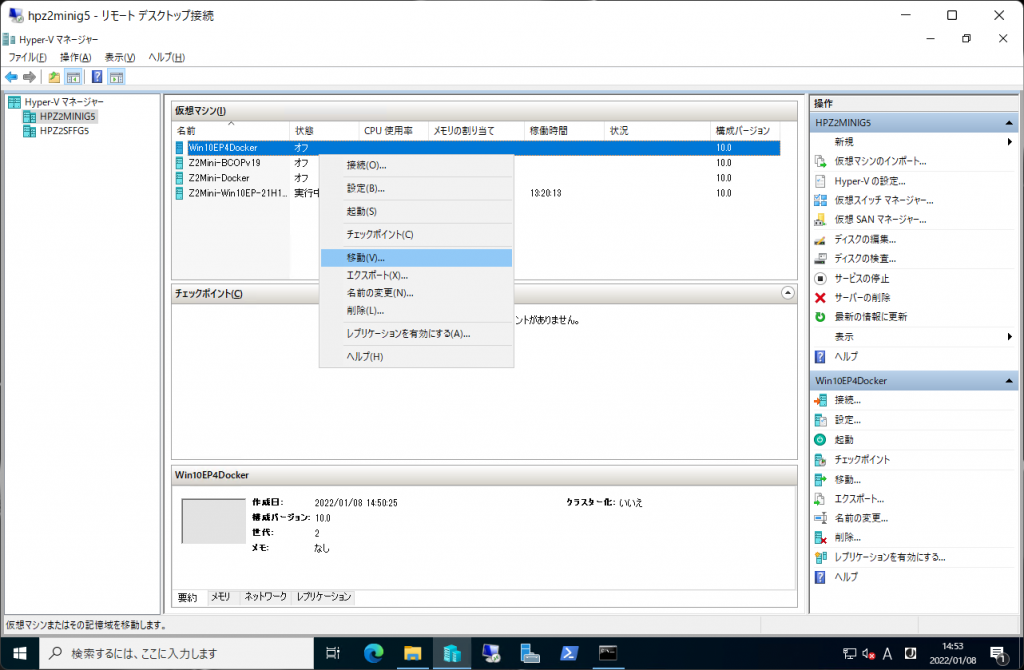The height and width of the screenshot is (670, 1024).
Task: Collapse the Win10EP4Docker actions section
Action: pyautogui.click(x=1009, y=381)
